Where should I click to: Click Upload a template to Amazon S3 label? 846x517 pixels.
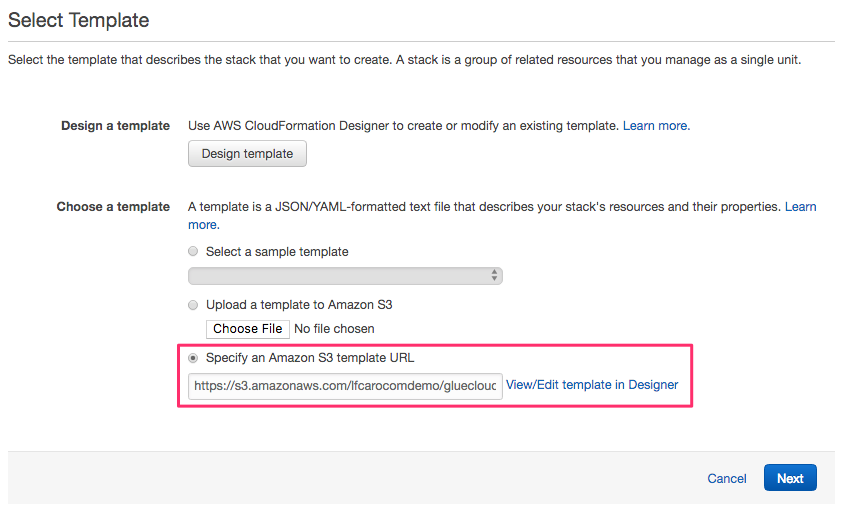point(299,305)
